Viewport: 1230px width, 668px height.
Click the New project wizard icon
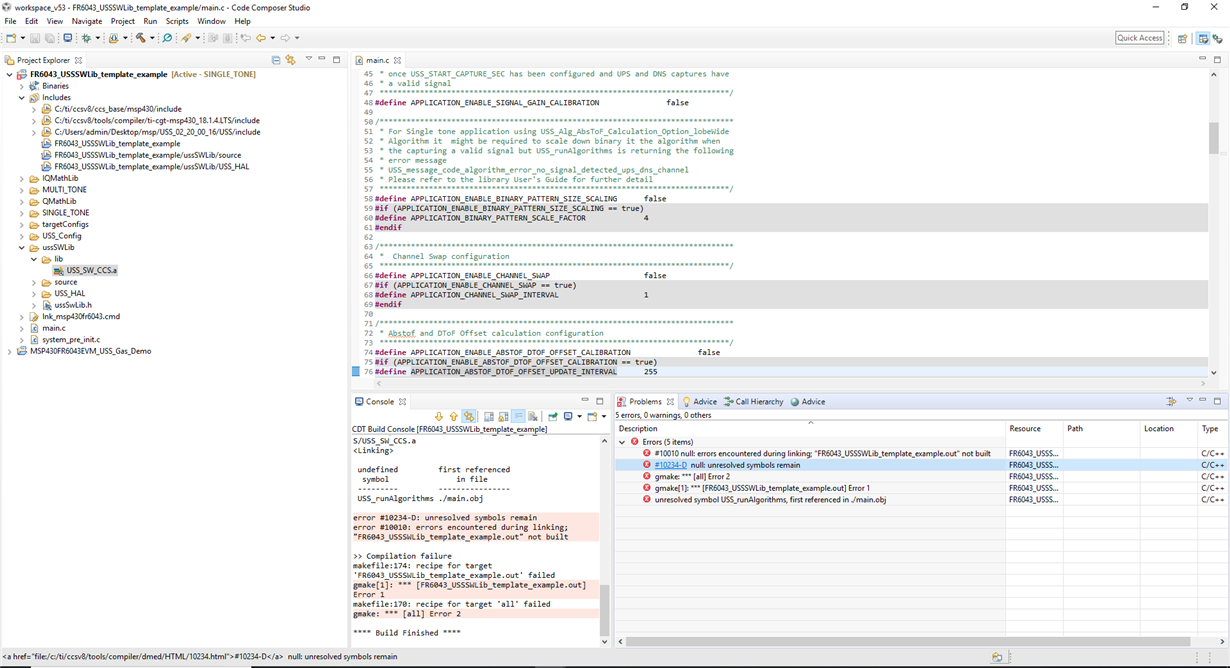[x=11, y=38]
